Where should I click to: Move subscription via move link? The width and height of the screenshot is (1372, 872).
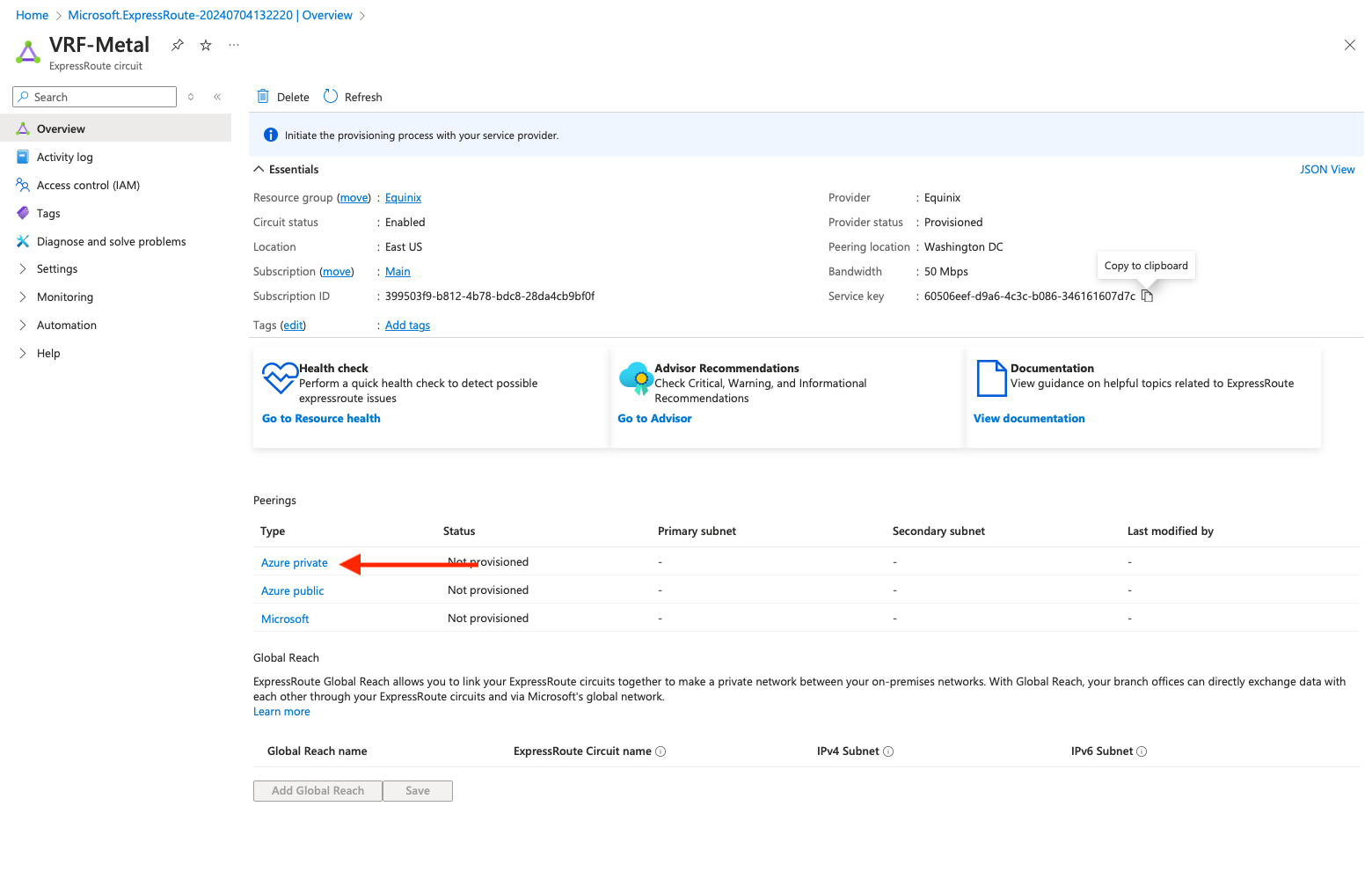tap(338, 272)
